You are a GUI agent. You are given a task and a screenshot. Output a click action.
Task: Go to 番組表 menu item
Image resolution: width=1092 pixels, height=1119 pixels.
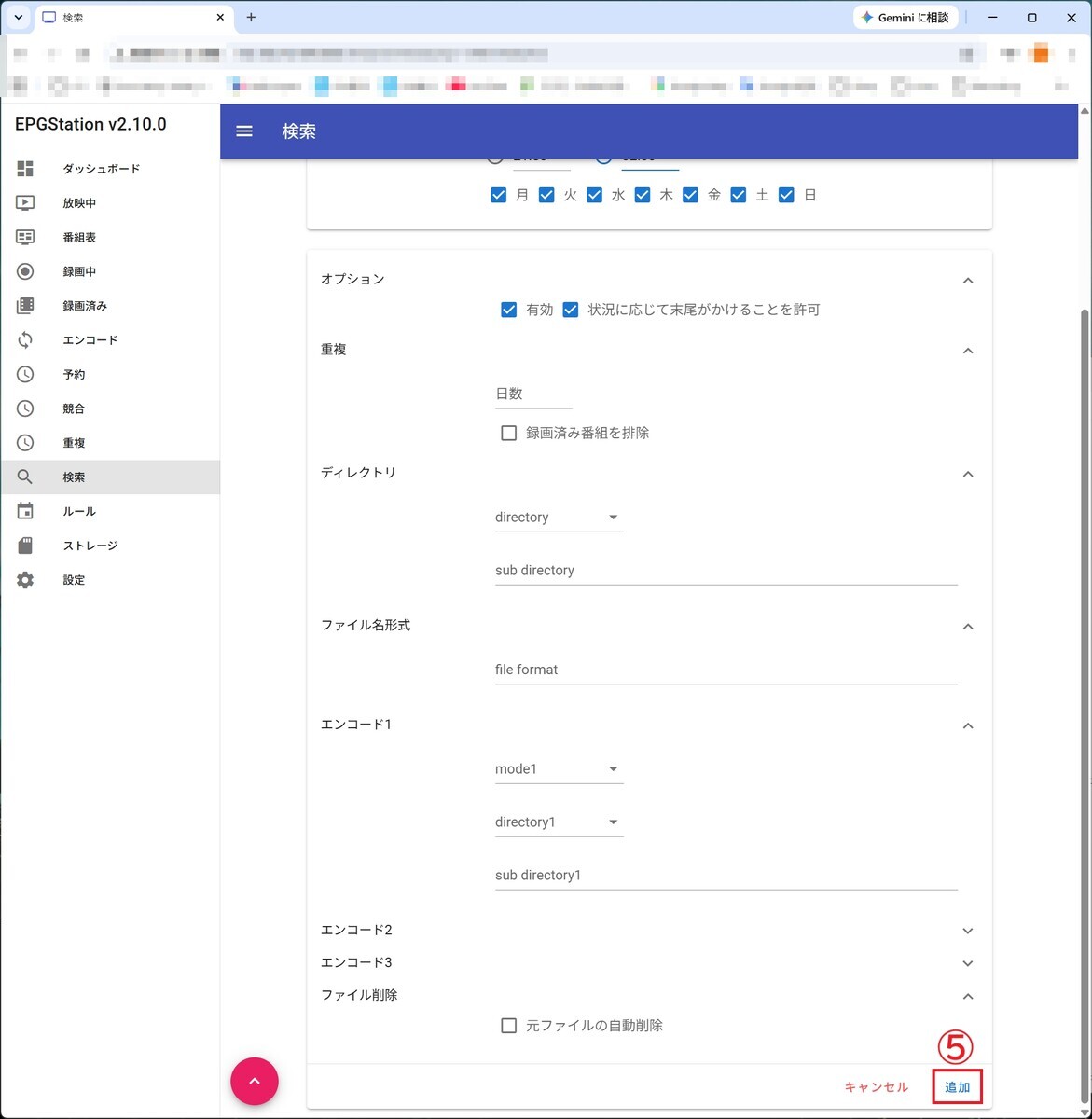click(x=110, y=238)
